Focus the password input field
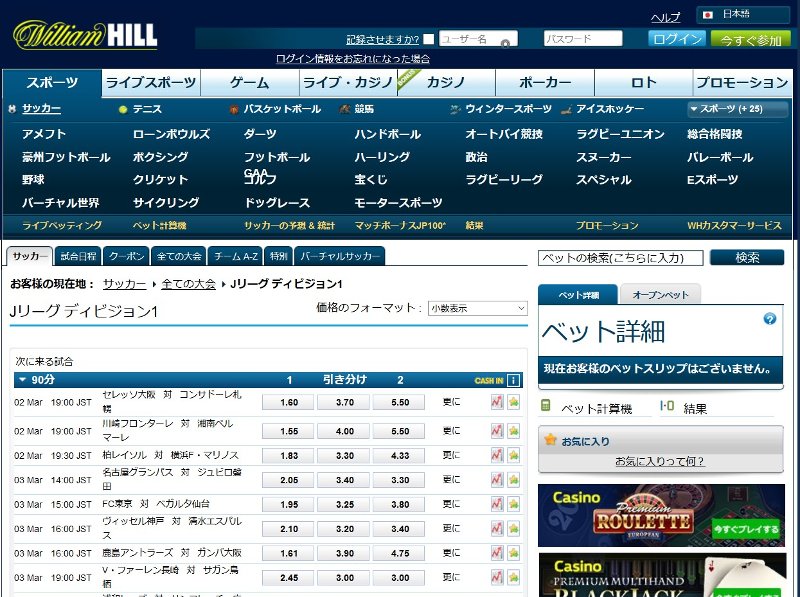This screenshot has width=800, height=597. pyautogui.click(x=583, y=39)
